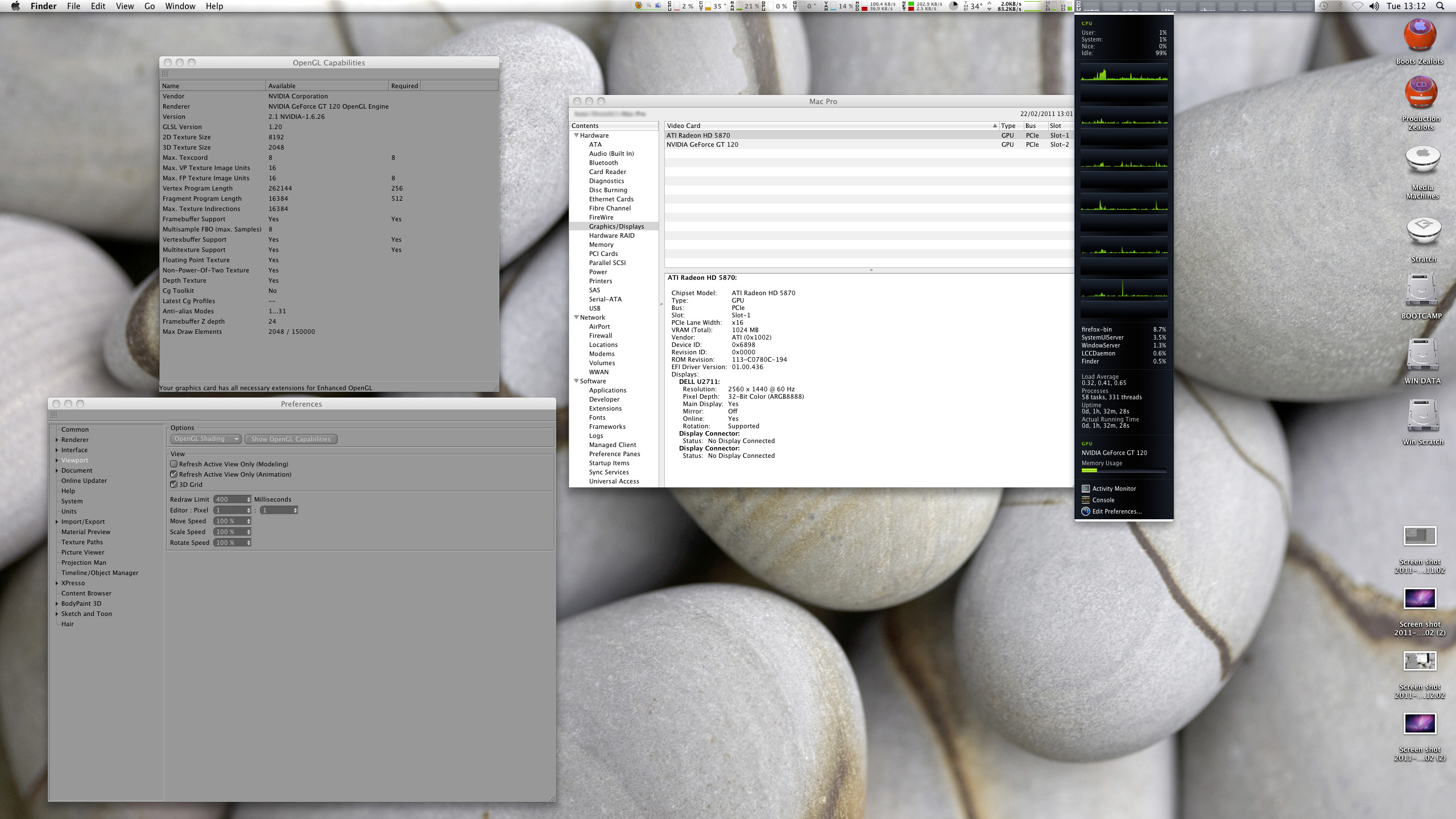Image resolution: width=1456 pixels, height=819 pixels.
Task: Select PCI Cards in Mac Pro contents
Action: 603,254
